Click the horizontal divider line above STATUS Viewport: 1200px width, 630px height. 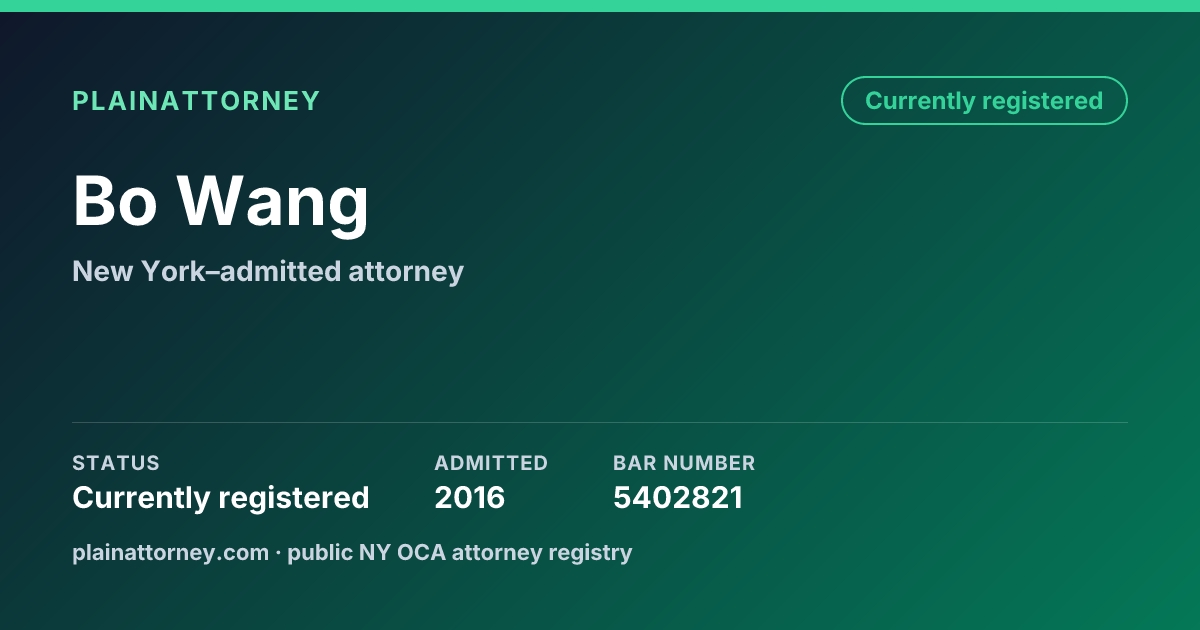click(x=600, y=422)
